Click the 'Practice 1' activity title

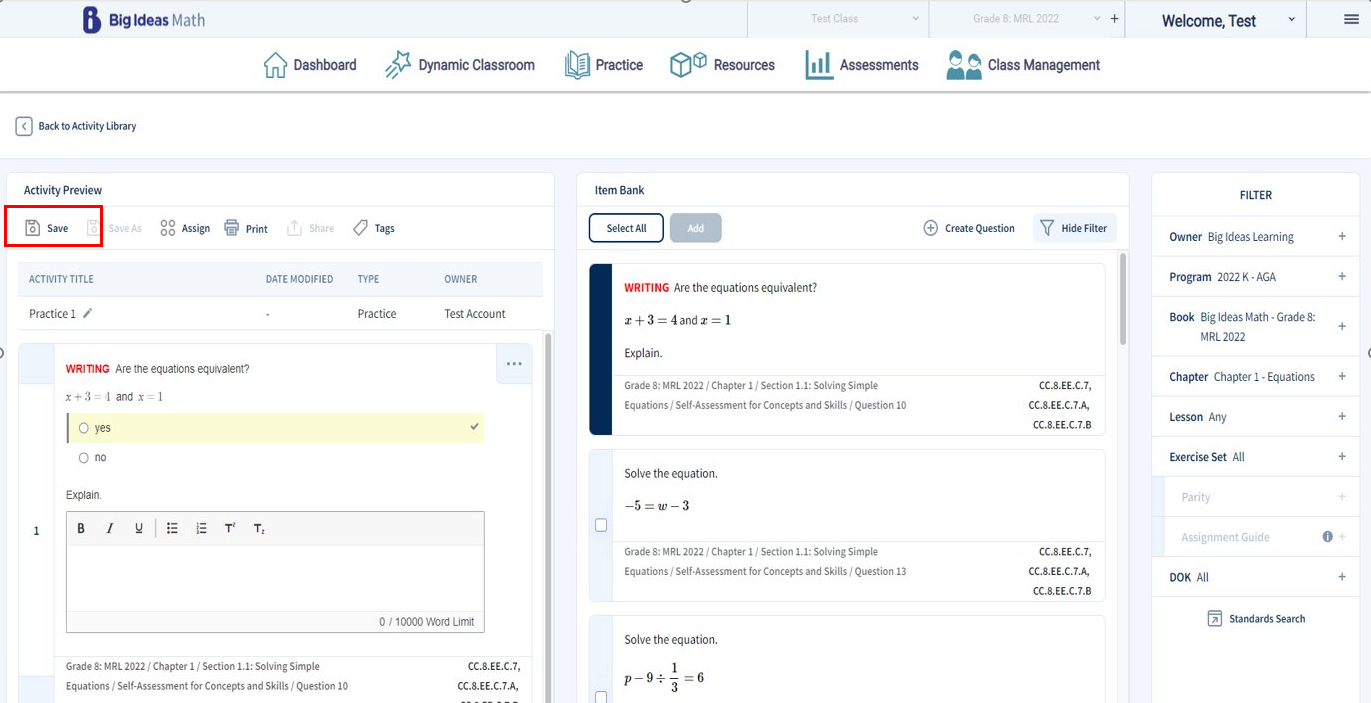52,314
